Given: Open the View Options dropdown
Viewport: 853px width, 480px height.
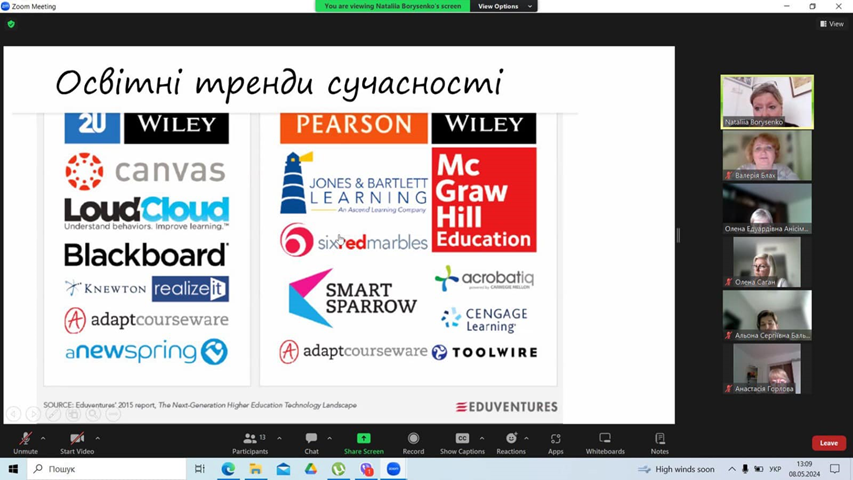Looking at the screenshot, I should pos(504,6).
